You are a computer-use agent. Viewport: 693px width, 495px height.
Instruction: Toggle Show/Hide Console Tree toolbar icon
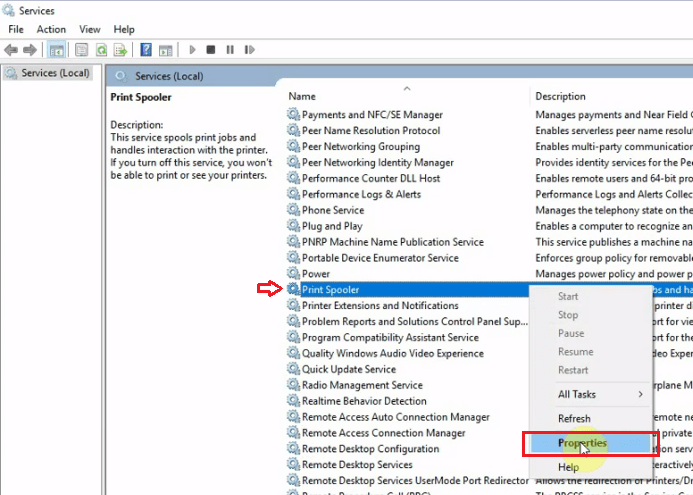[57, 50]
